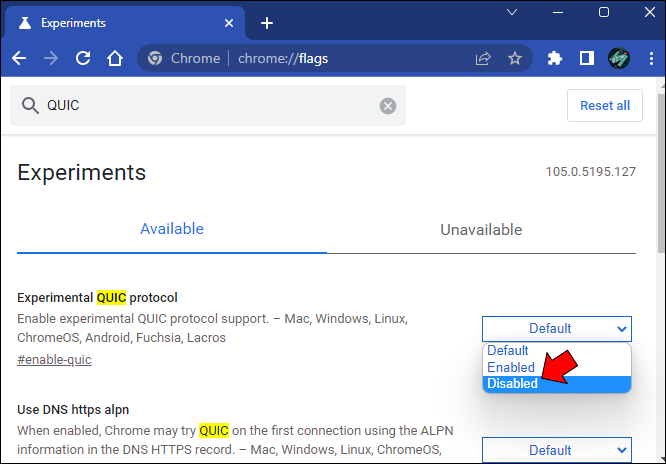
Task: Choose Enabled in the dropdown list
Action: 511,367
